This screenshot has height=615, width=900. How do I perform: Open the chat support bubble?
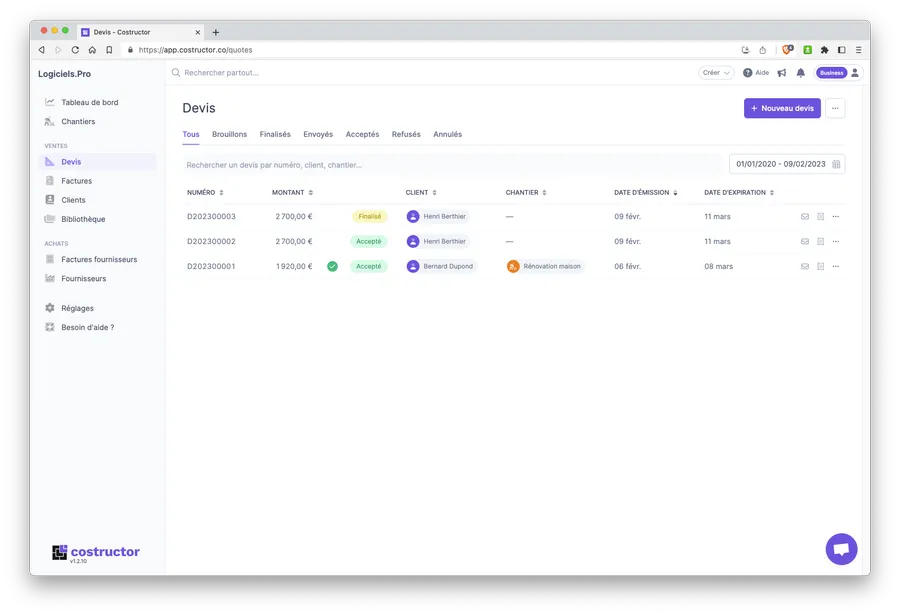tap(841, 549)
